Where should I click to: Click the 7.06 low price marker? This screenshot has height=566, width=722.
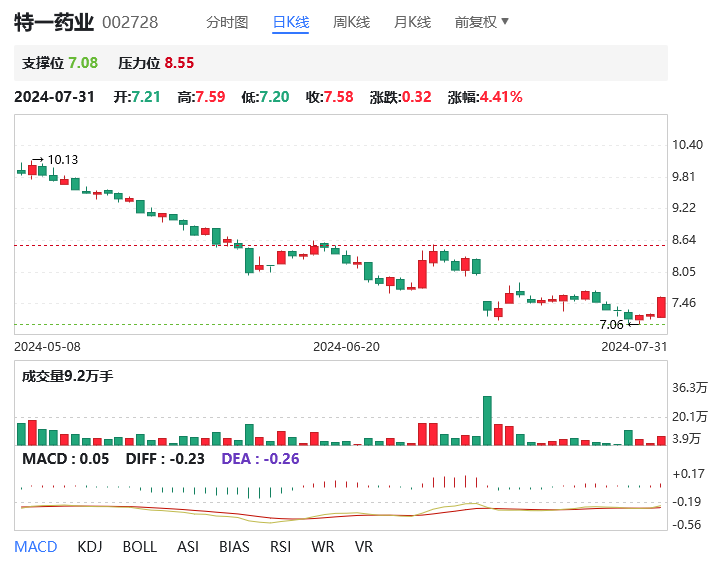[x=611, y=324]
